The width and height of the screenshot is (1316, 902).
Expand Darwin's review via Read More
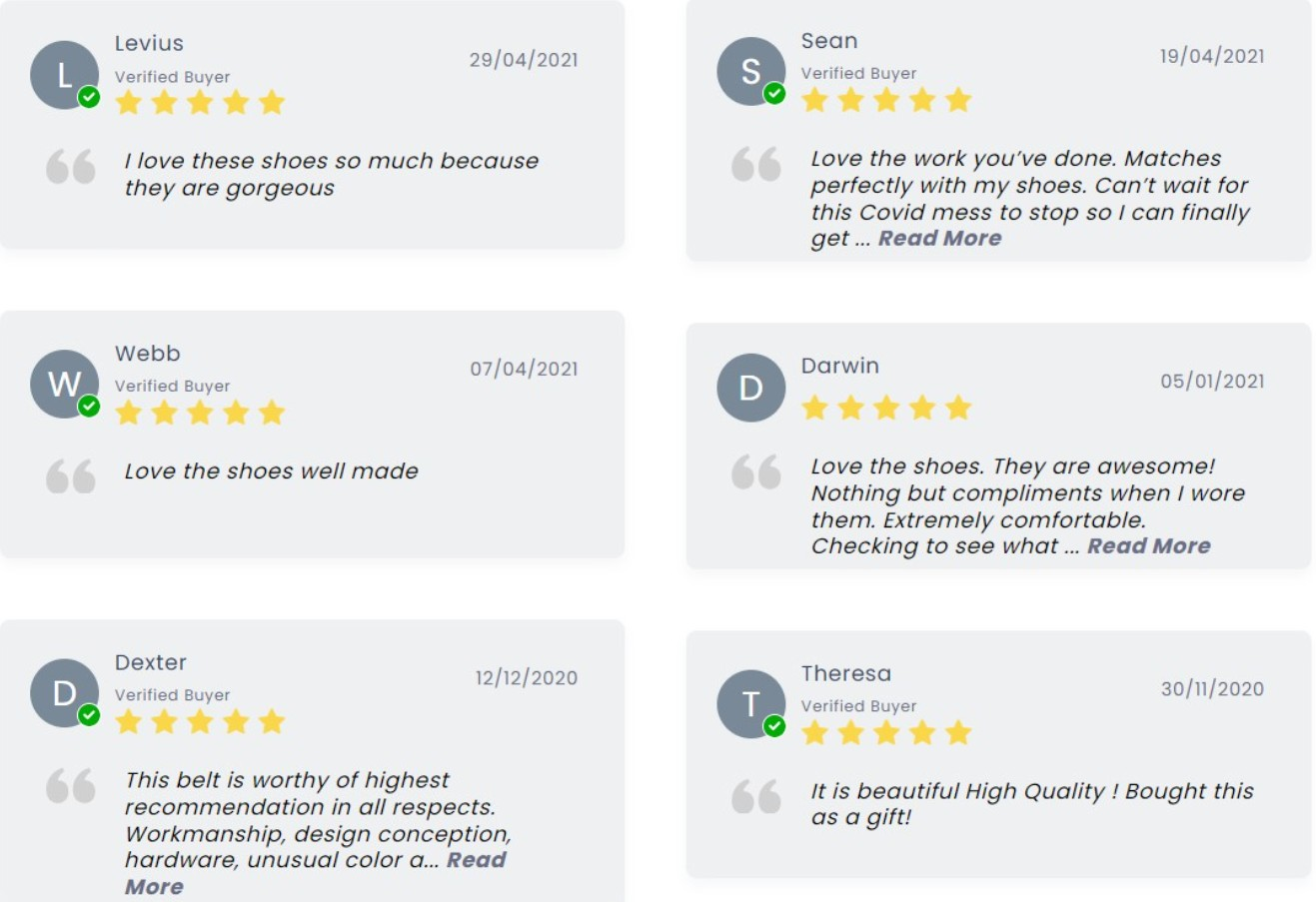click(1148, 546)
